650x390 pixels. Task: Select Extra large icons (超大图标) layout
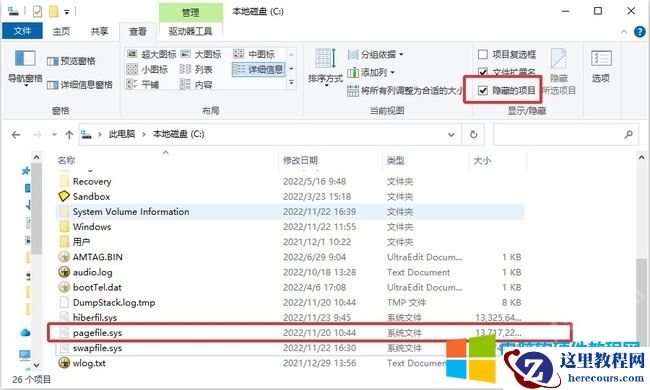coord(151,54)
